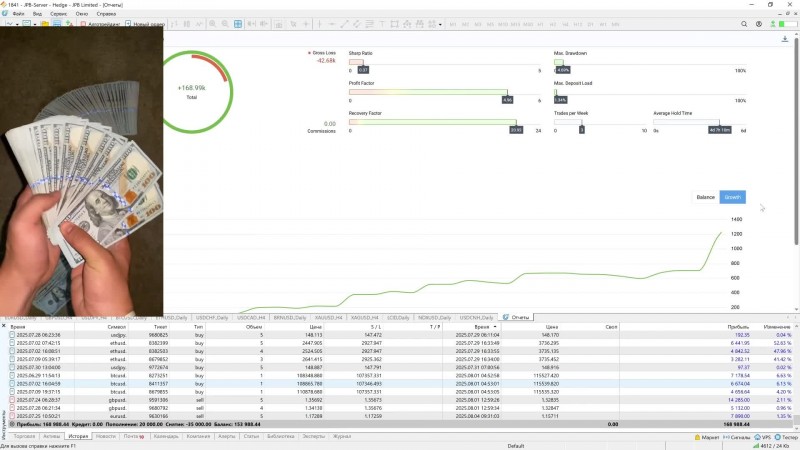This screenshot has width=800, height=450.
Task: Select the H4 timeframe button
Action: [x=565, y=24]
